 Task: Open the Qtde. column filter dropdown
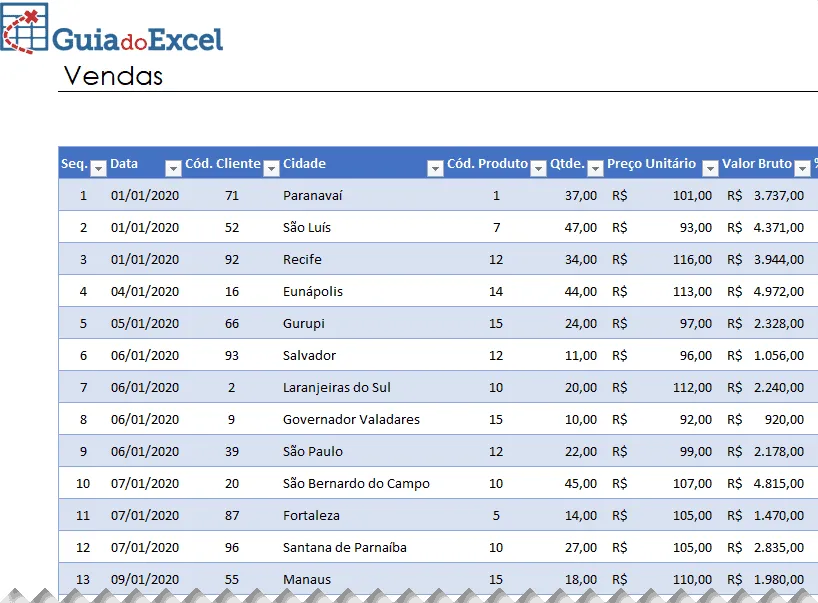(595, 168)
